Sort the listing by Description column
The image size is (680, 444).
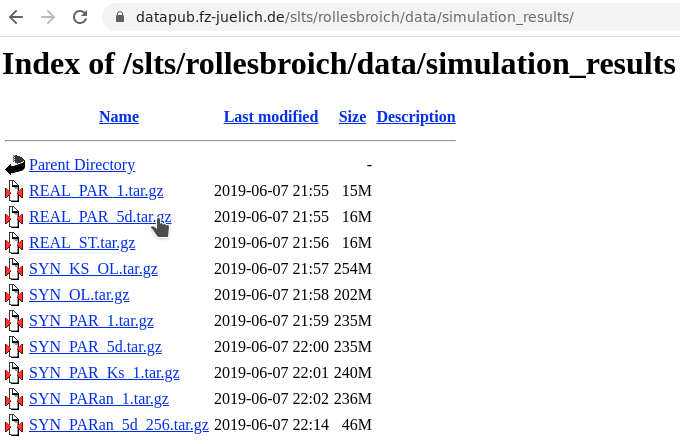click(415, 117)
